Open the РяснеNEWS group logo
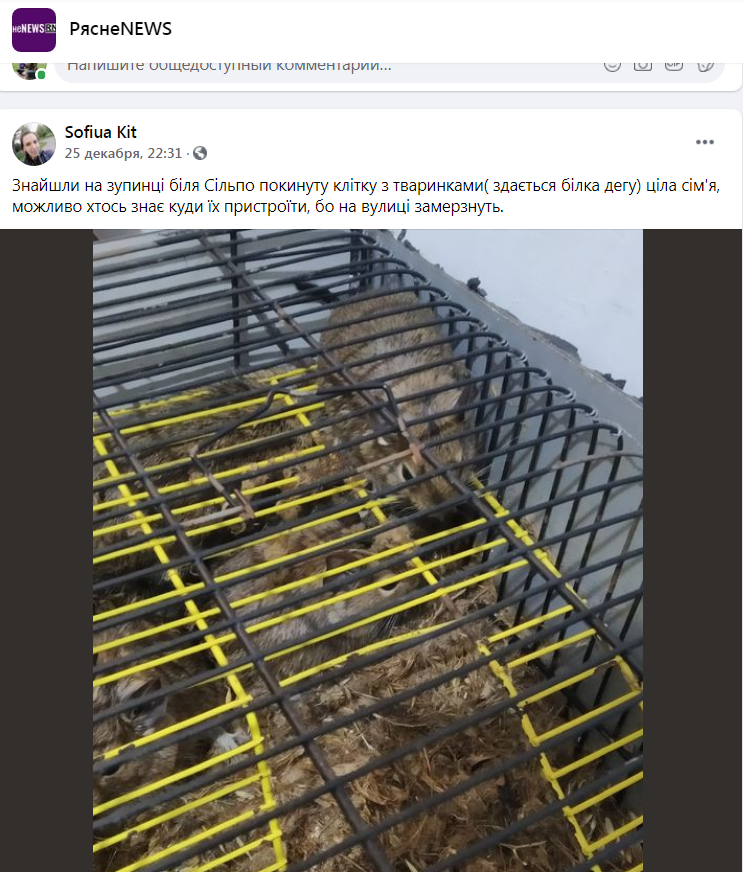Image resolution: width=743 pixels, height=872 pixels. 34,29
